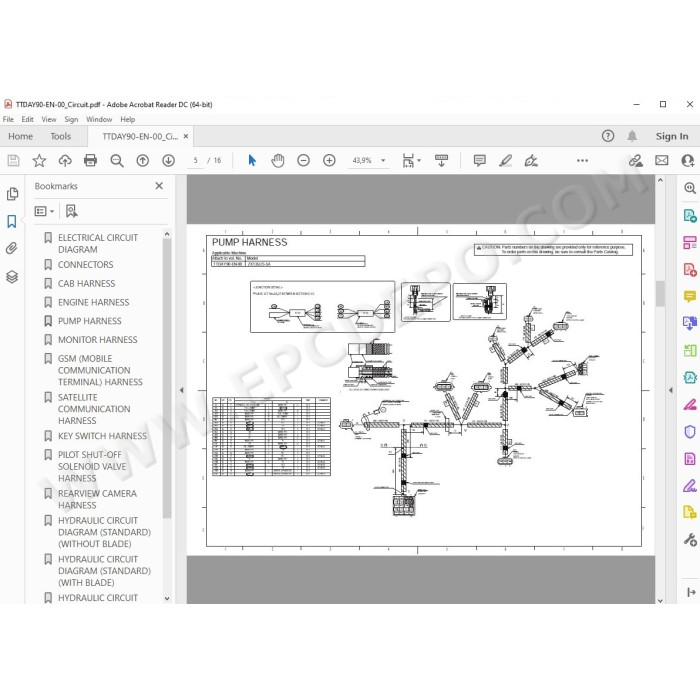Screen dimensions: 700x700
Task: Select PUMP HARNESS bookmark
Action: point(89,321)
